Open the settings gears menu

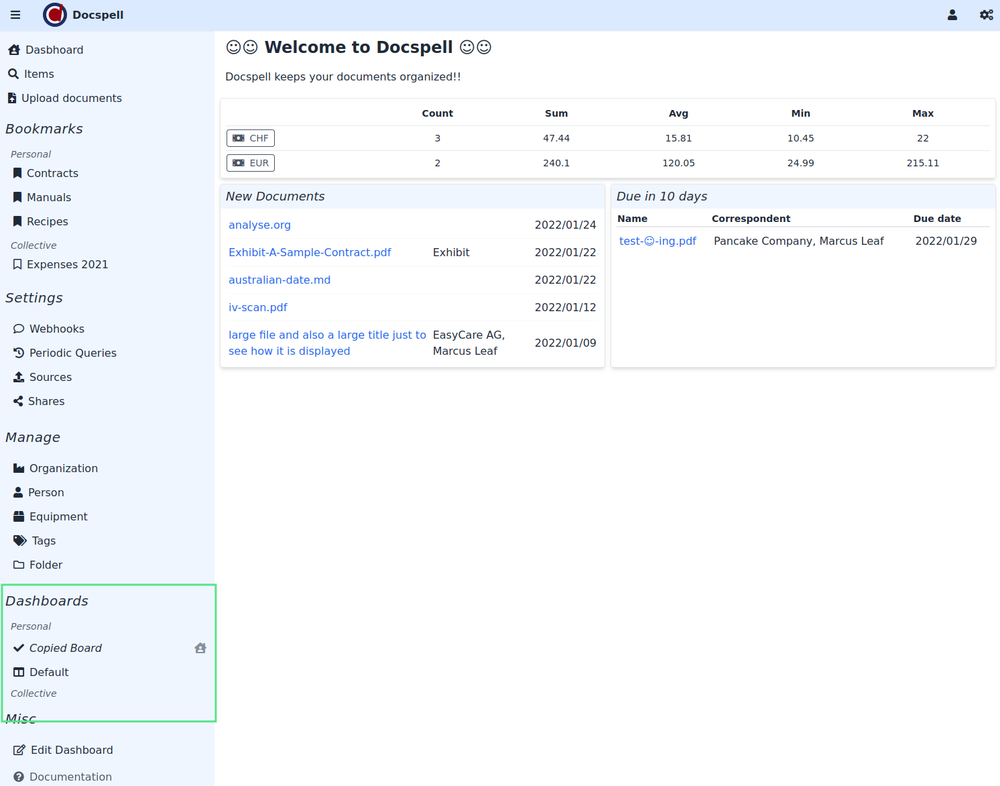pyautogui.click(x=986, y=15)
